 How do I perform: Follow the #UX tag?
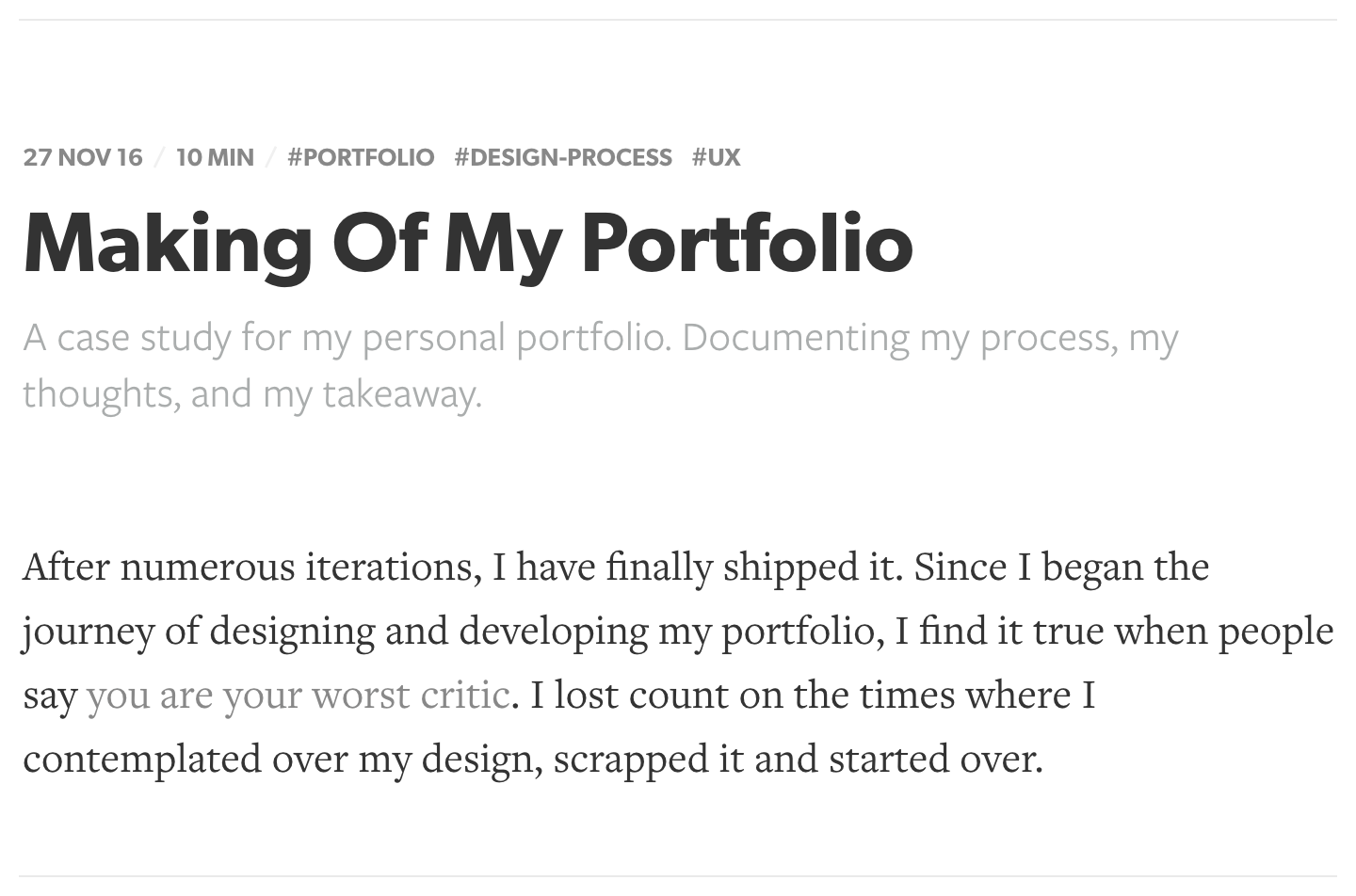click(x=717, y=156)
